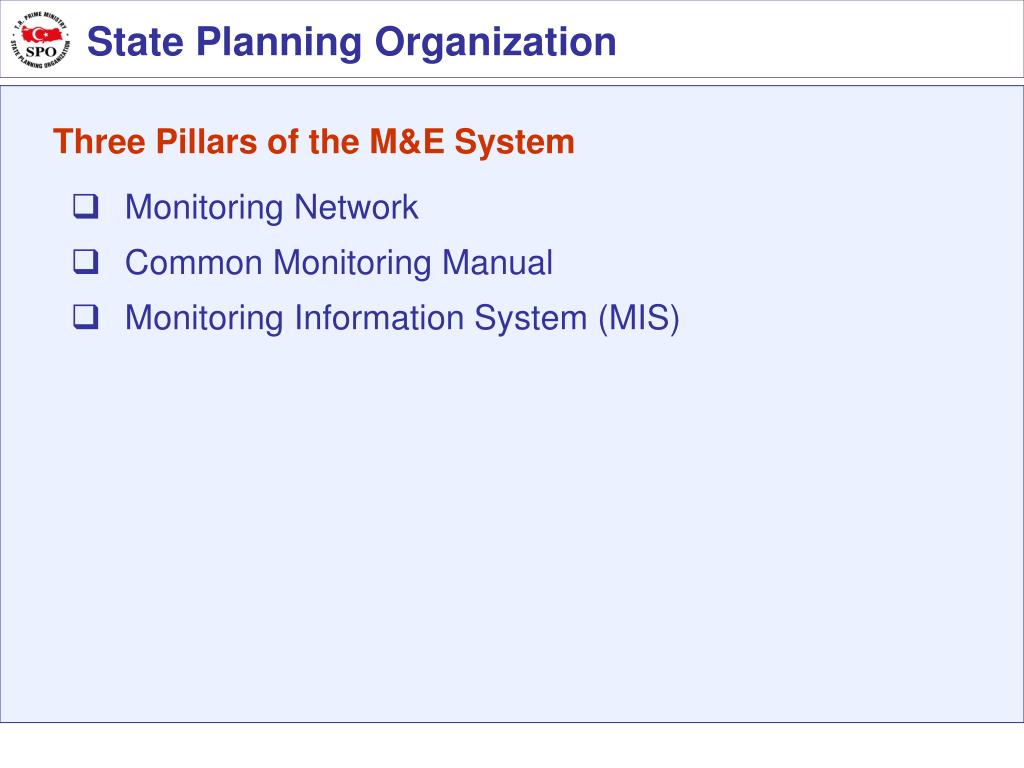
Task: Click the white footer strip below slide
Action: click(x=512, y=745)
